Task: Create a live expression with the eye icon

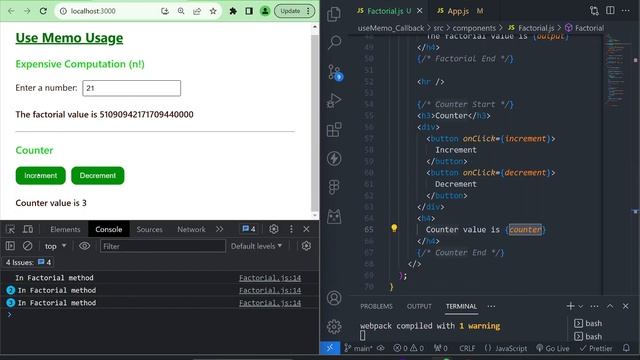Action: tap(84, 246)
